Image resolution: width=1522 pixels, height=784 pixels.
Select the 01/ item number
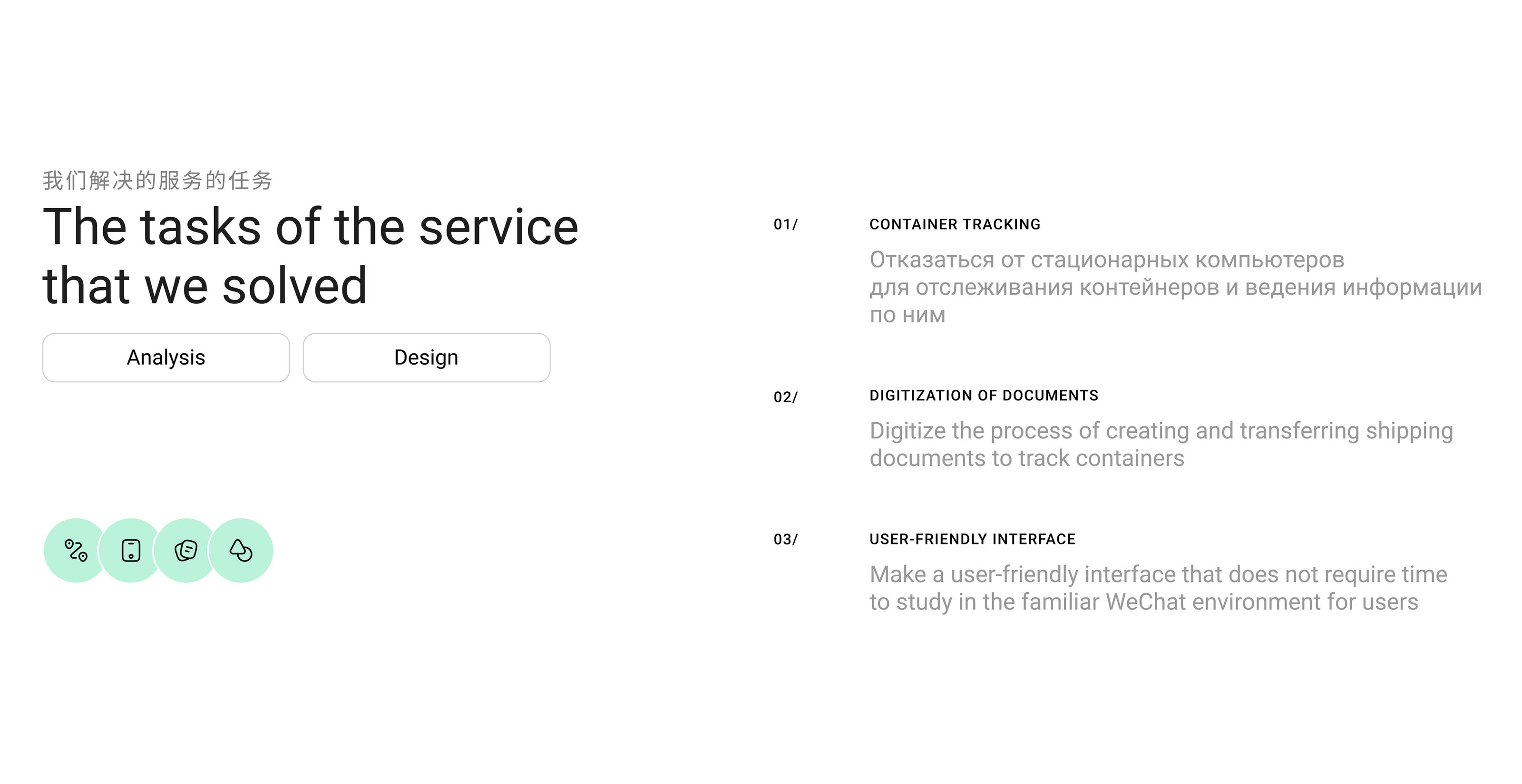tap(785, 224)
